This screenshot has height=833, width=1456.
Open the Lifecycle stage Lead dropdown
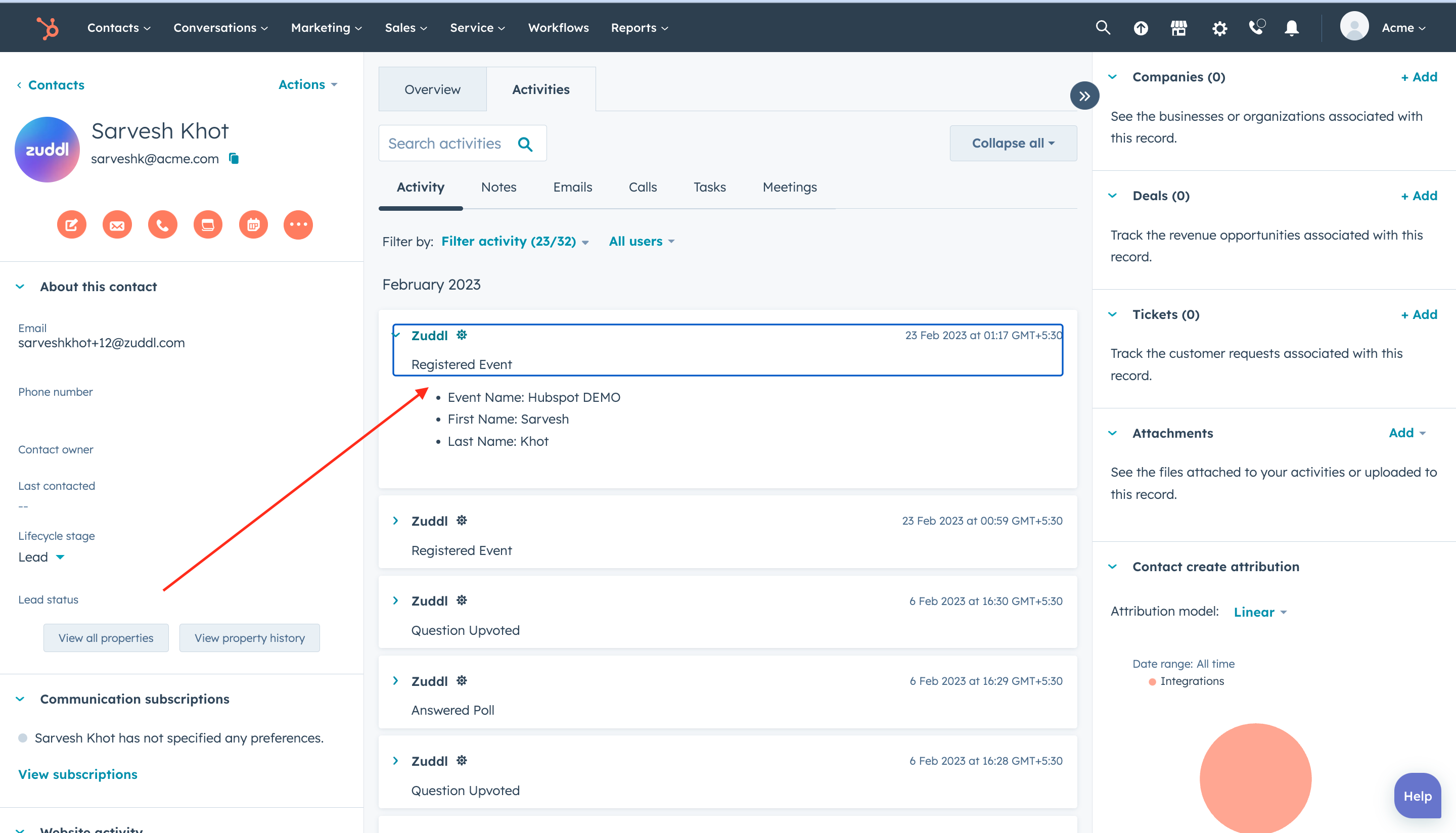41,557
